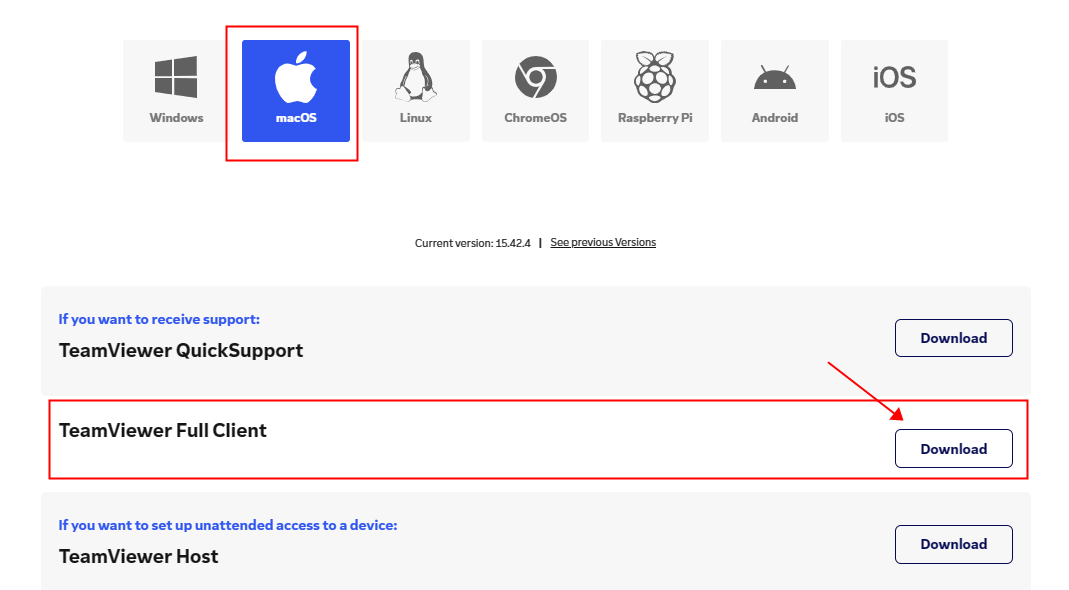Open See previous Versions link
This screenshot has height=590, width=1069.
(x=603, y=241)
